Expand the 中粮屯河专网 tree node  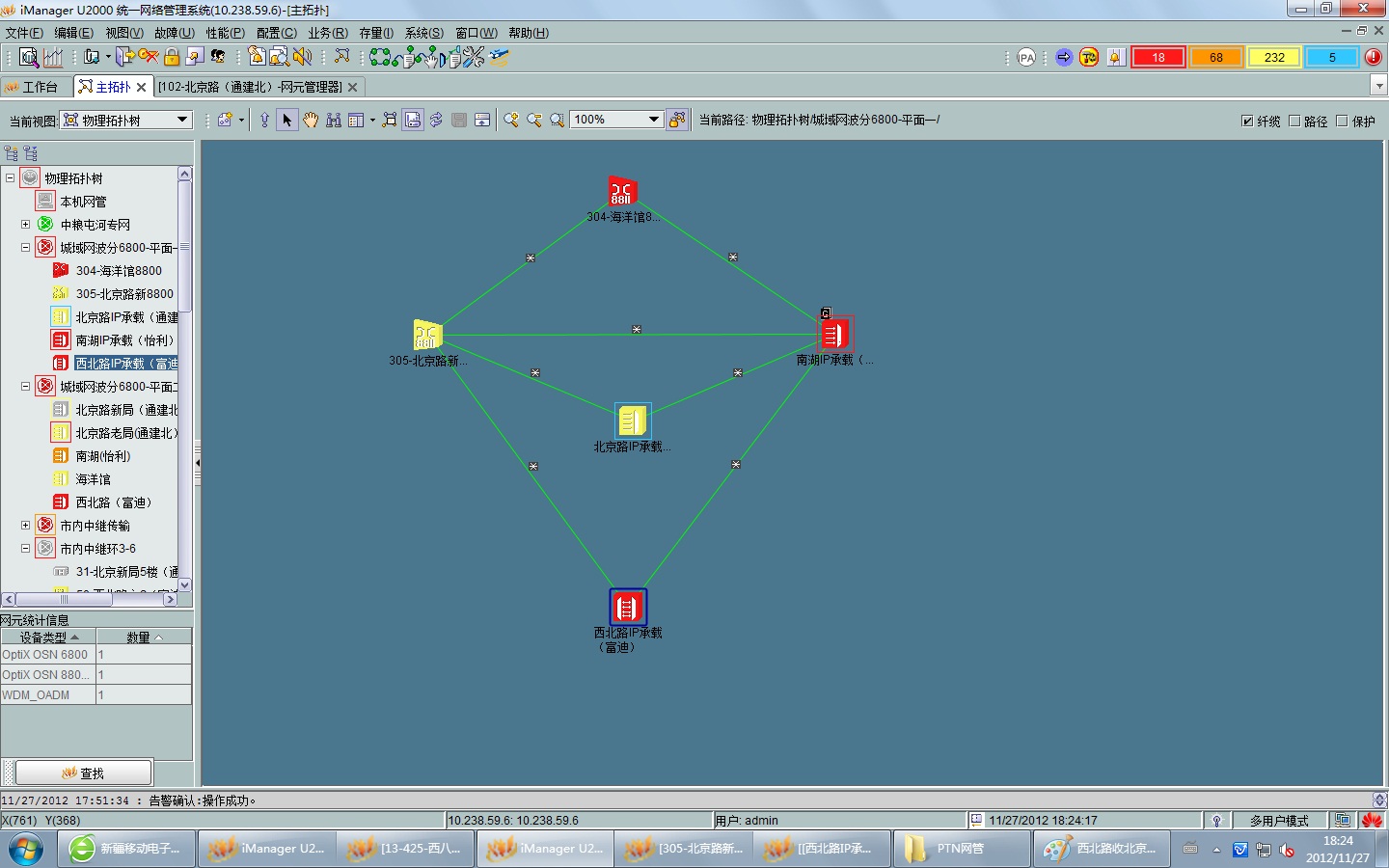click(25, 225)
